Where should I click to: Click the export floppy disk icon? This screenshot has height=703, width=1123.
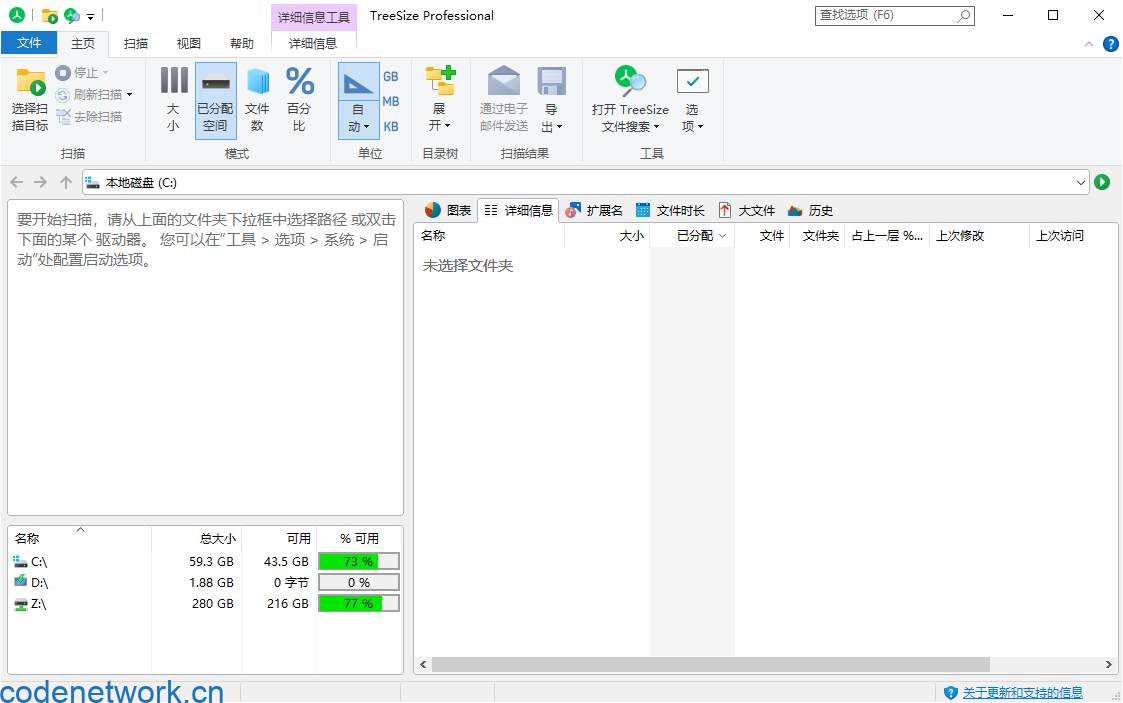coord(551,81)
